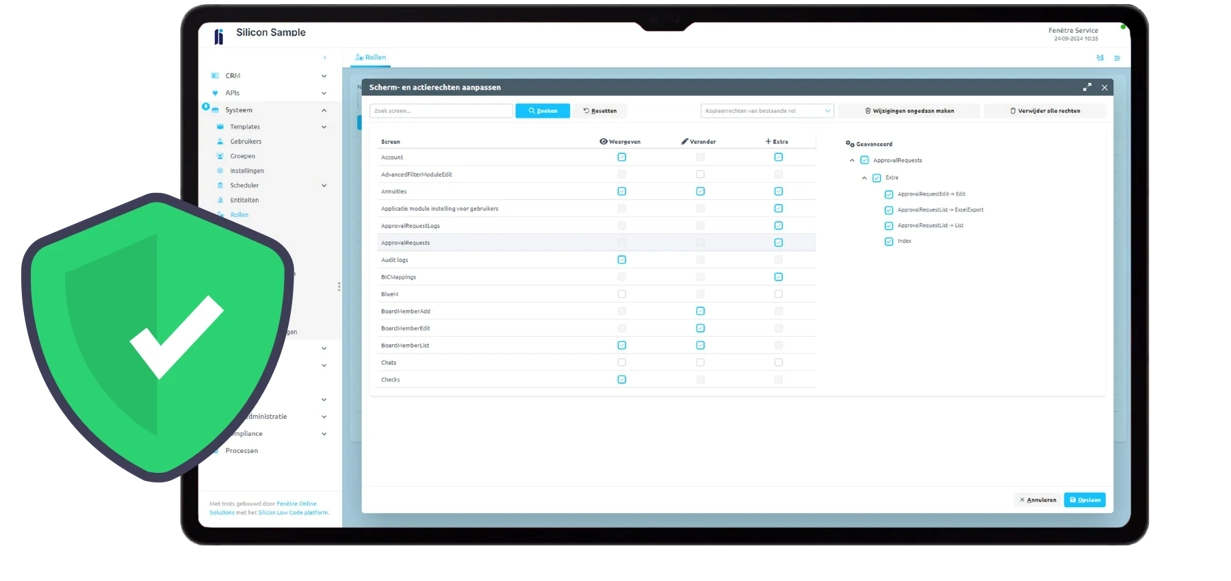Click the Scheduler calendar icon
The height and width of the screenshot is (581, 1231).
coord(220,185)
